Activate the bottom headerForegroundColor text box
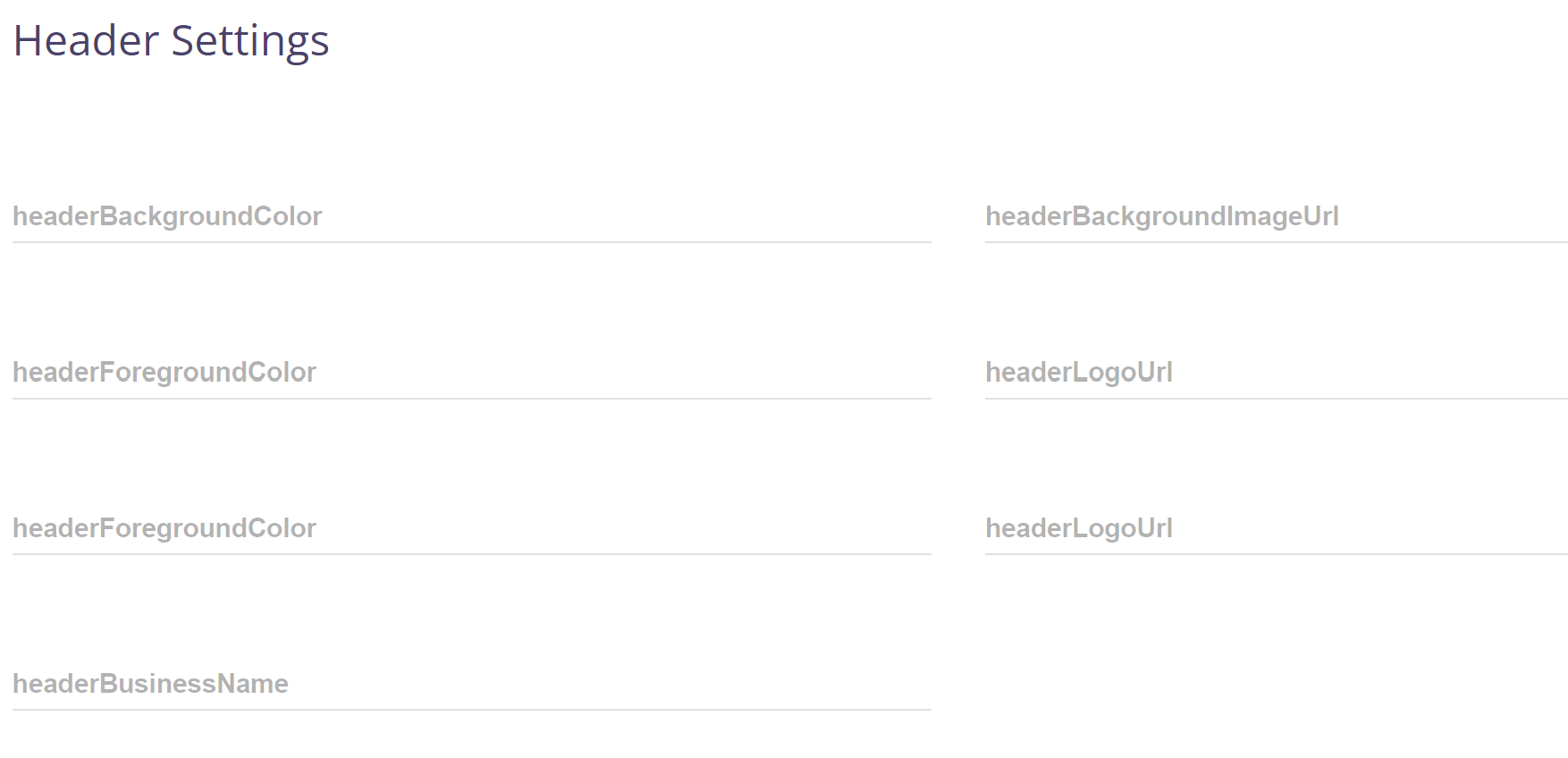Screen dimensions: 1568x758 tap(472, 528)
